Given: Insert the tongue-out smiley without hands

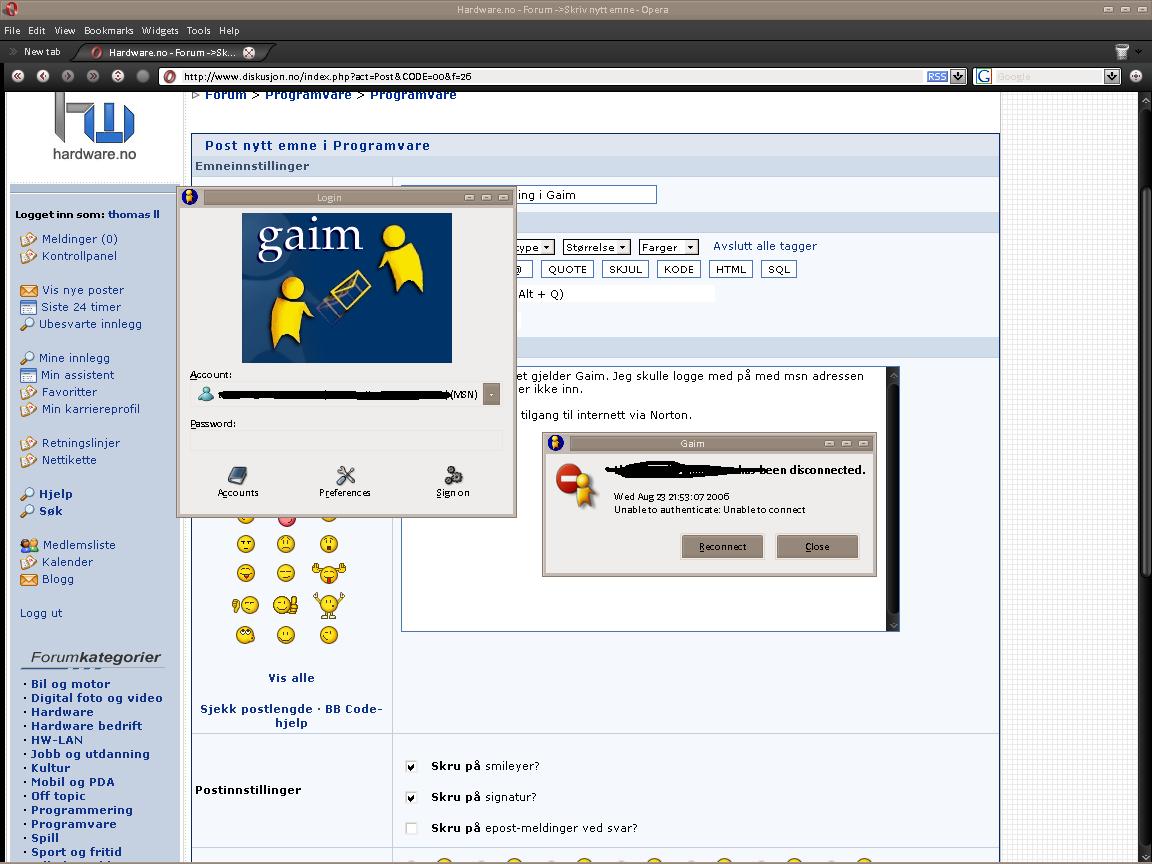Looking at the screenshot, I should pyautogui.click(x=245, y=572).
